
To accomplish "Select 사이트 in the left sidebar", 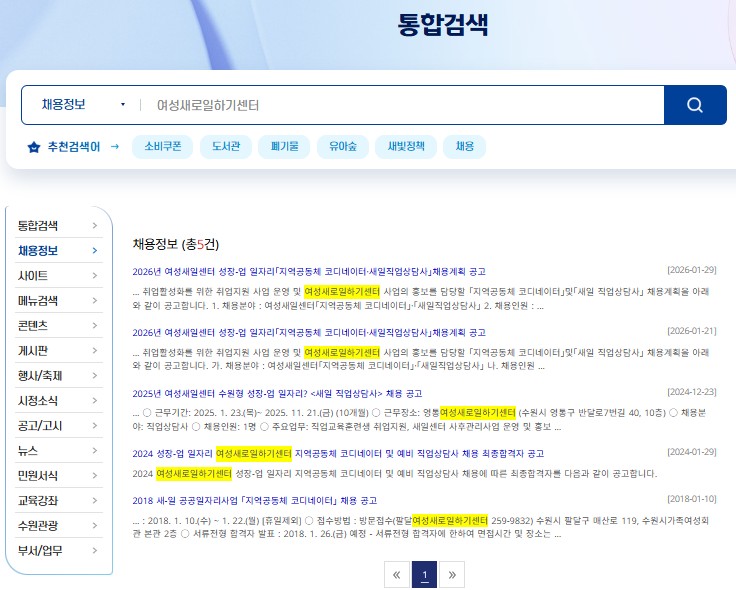I will pyautogui.click(x=33, y=276).
